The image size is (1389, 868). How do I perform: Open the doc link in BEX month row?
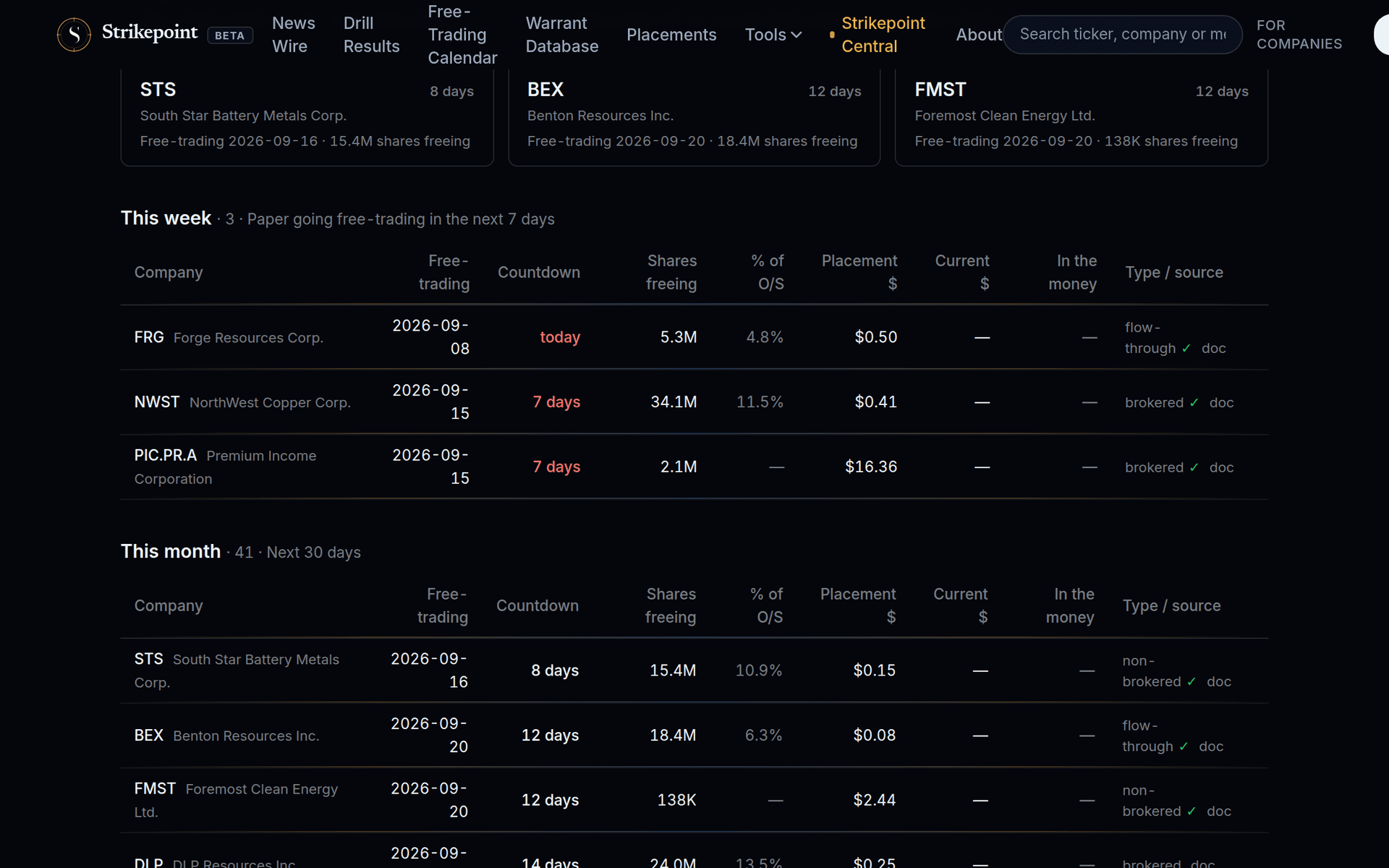(1211, 746)
